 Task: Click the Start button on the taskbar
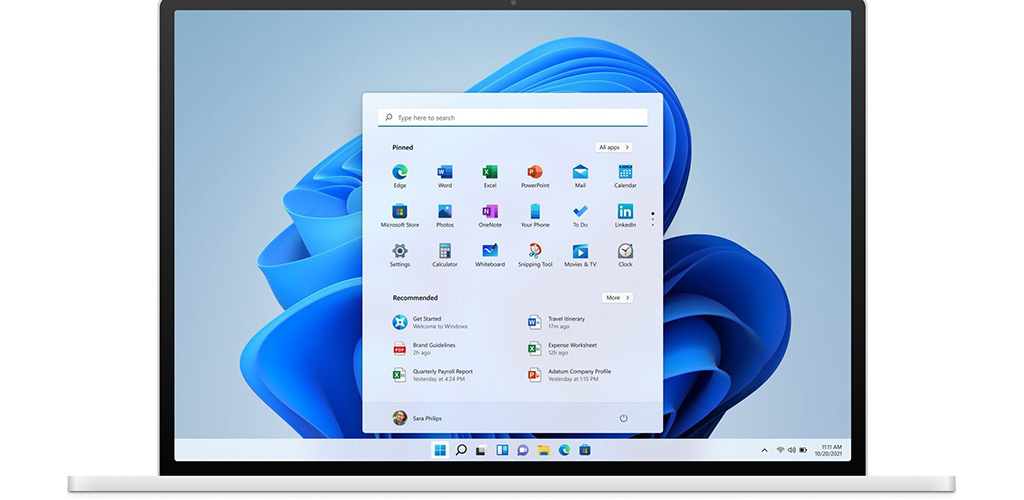(x=440, y=450)
